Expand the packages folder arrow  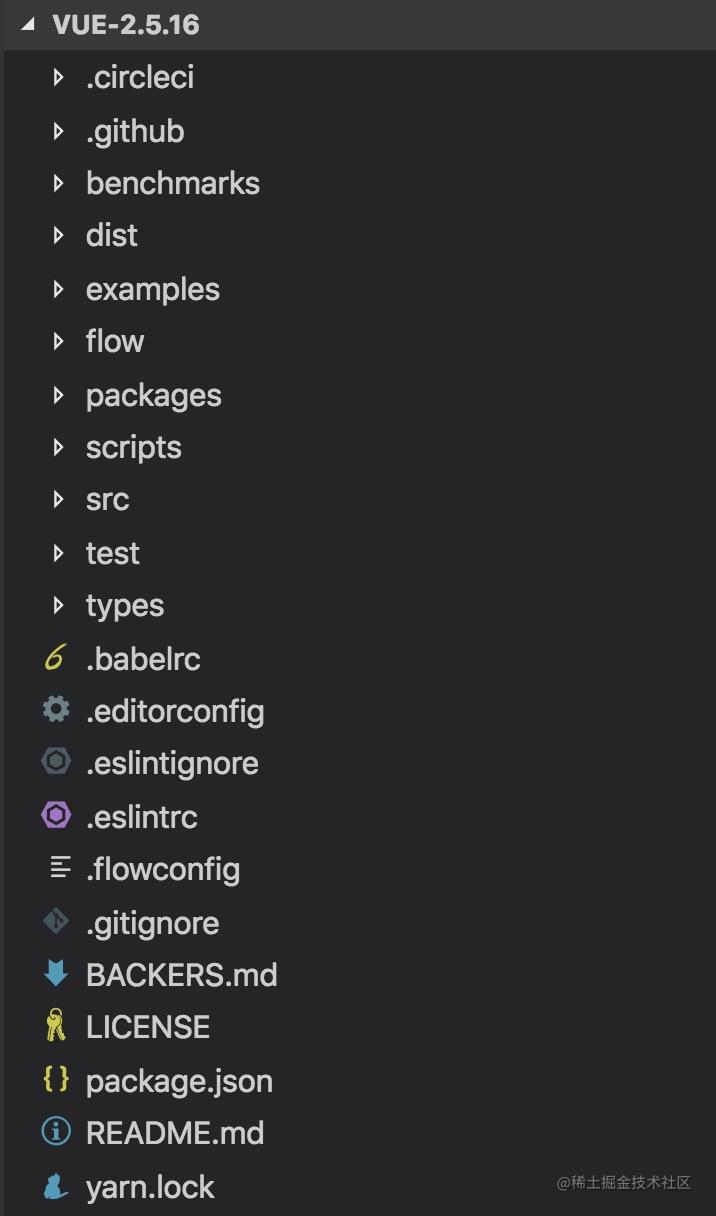click(x=59, y=395)
